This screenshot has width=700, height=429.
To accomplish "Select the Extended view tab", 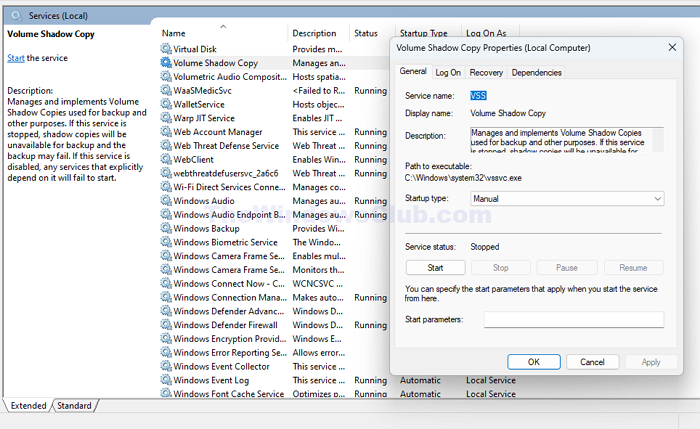I will click(x=29, y=405).
